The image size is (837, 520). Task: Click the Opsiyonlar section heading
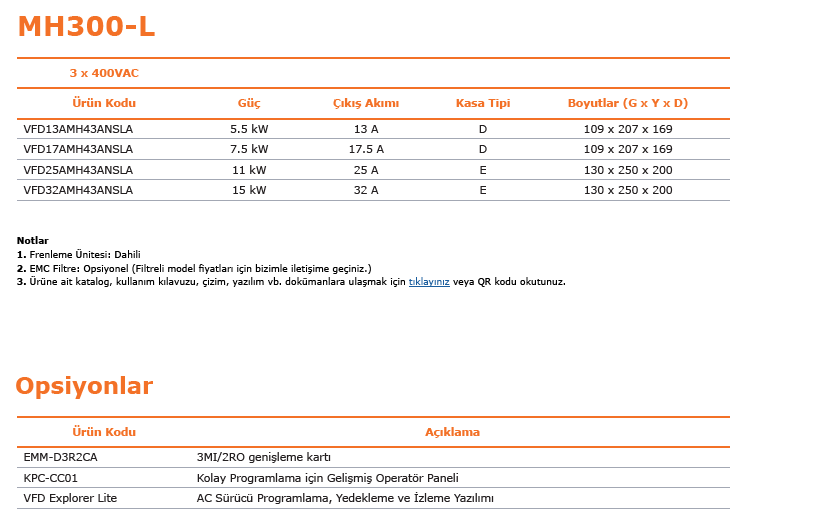pos(84,386)
